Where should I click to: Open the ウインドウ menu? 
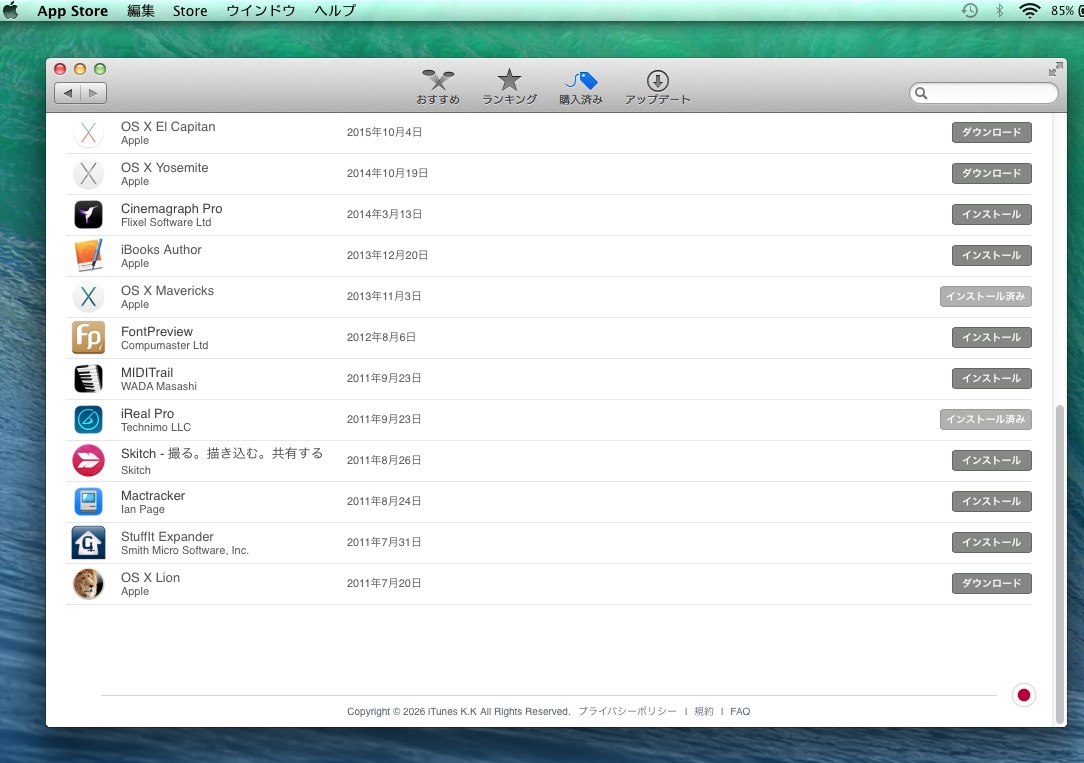click(261, 11)
